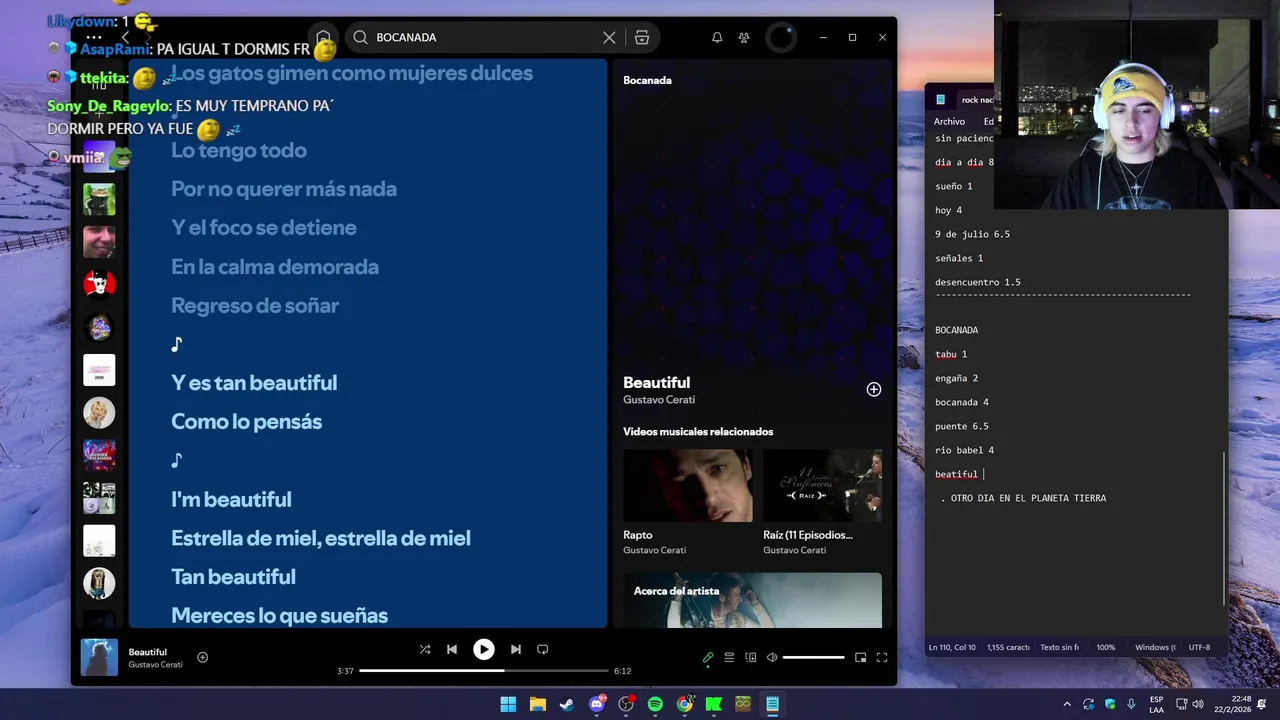Open the miniplayer icon
This screenshot has height=720, width=1280.
click(x=860, y=657)
